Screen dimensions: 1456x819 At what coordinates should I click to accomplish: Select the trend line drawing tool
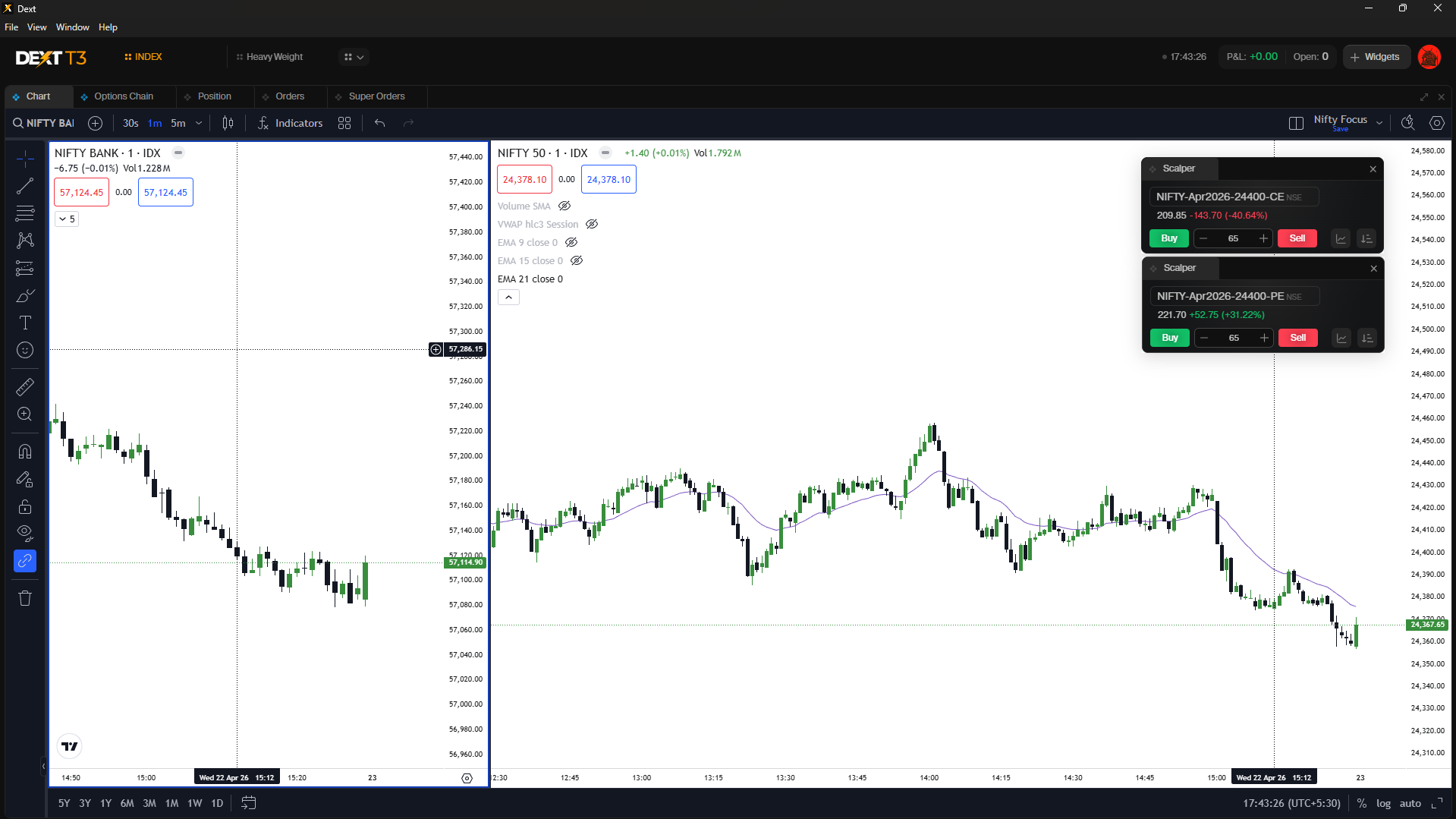tap(25, 186)
